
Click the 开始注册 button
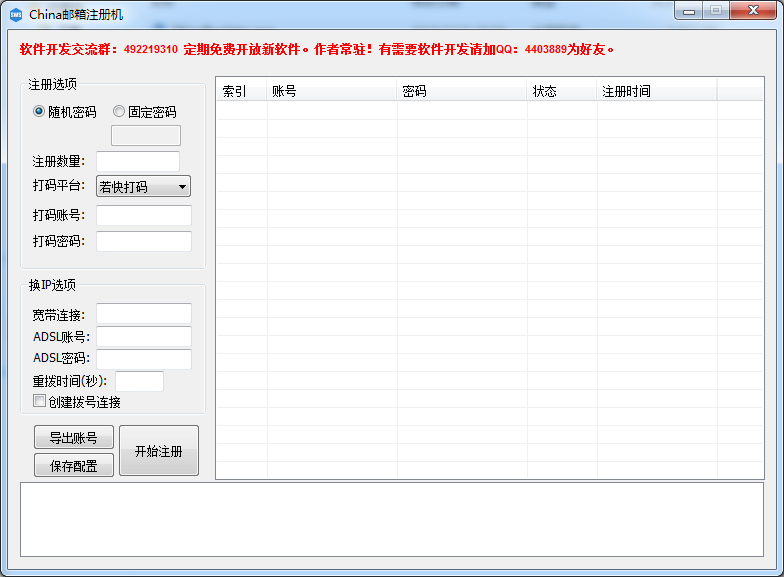click(159, 451)
